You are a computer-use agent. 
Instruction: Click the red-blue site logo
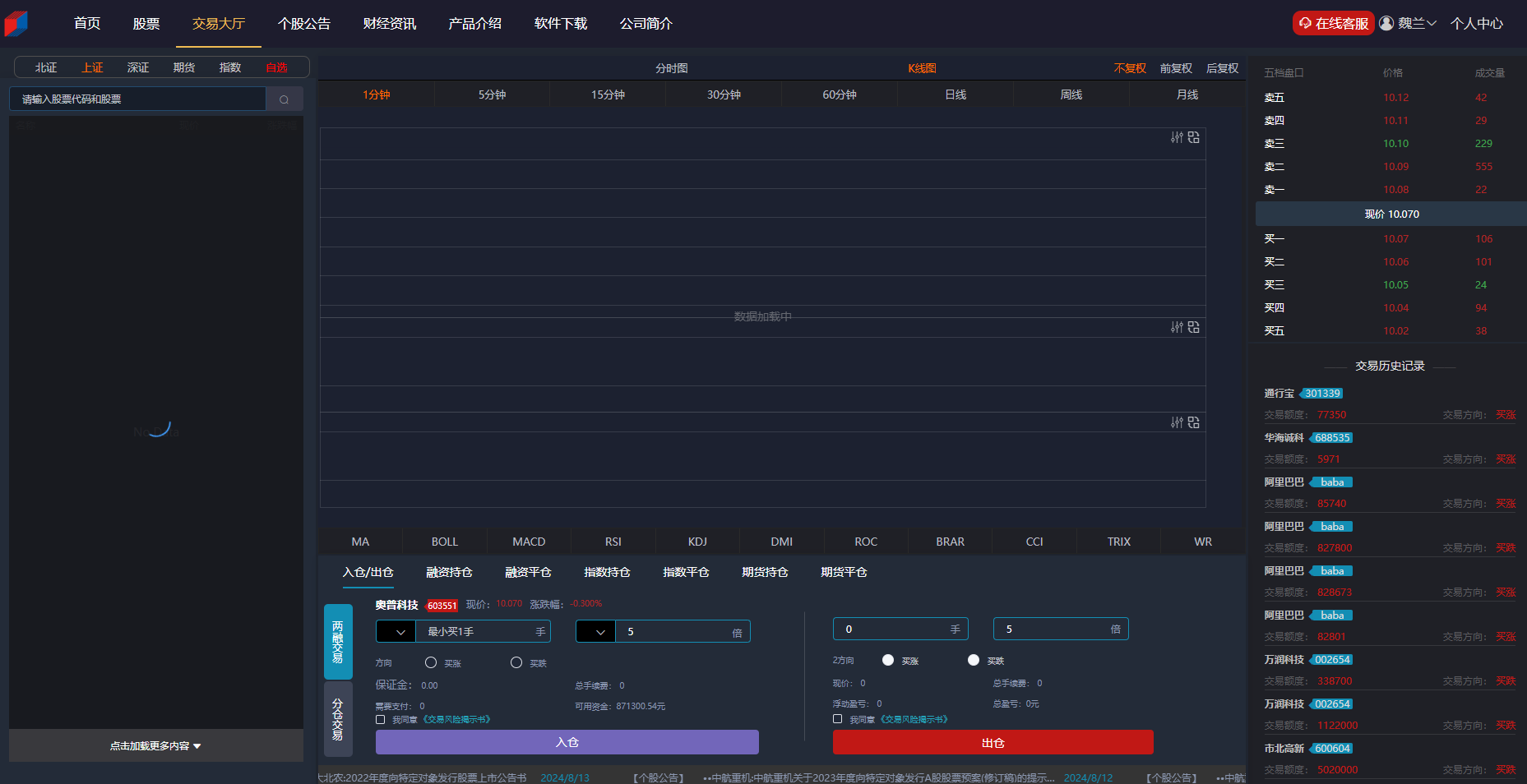tap(16, 24)
